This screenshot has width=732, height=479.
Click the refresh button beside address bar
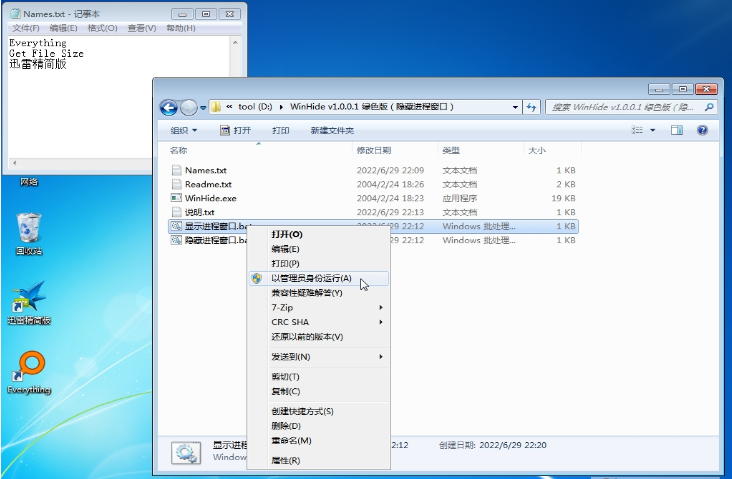(531, 107)
